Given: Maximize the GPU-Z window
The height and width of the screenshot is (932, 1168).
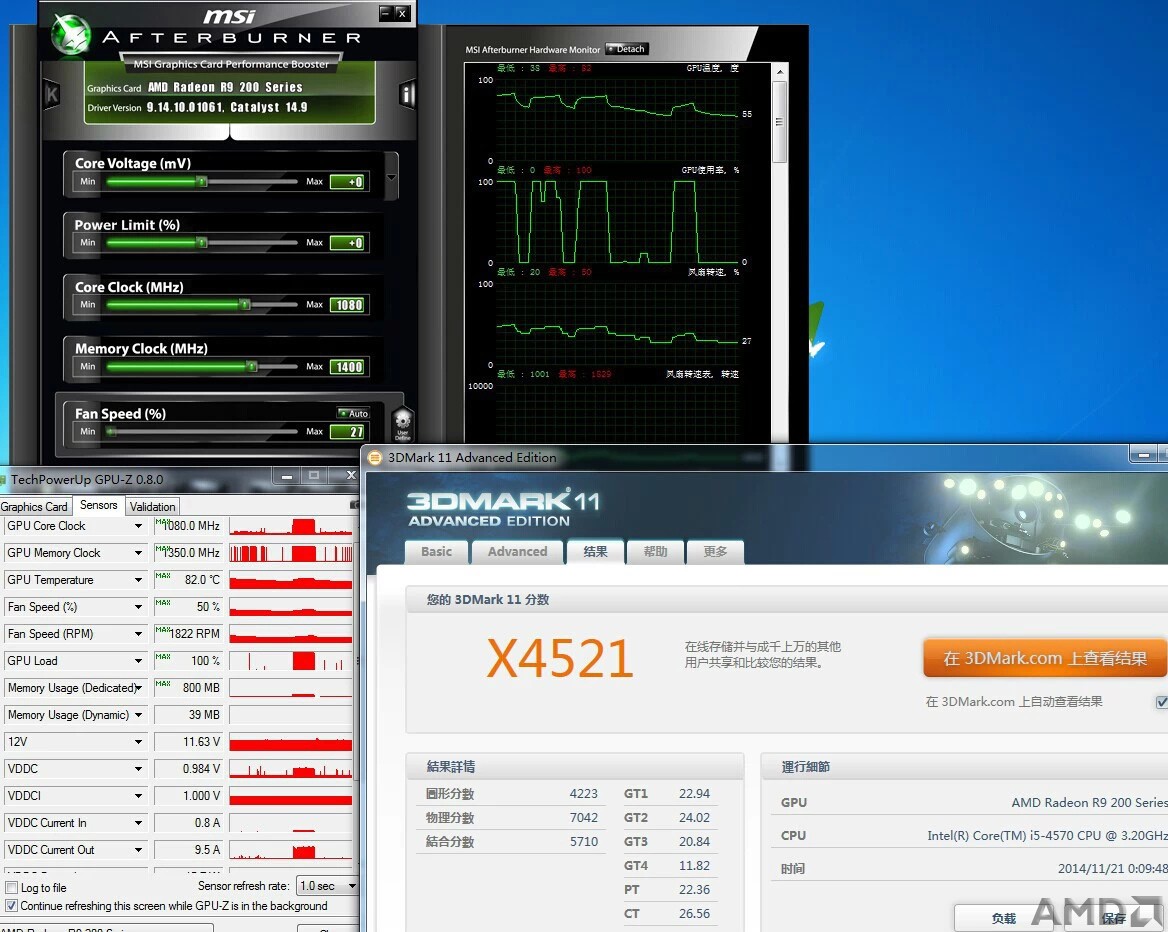Looking at the screenshot, I should coord(314,475).
